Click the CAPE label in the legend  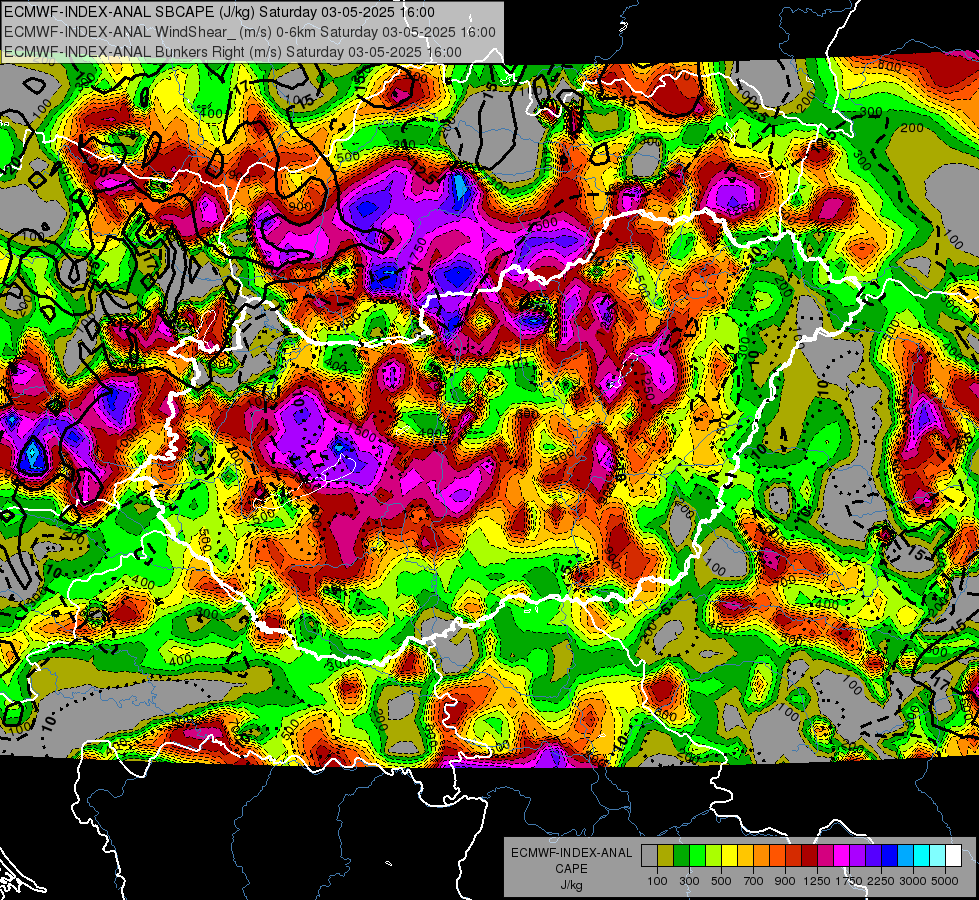[571, 868]
